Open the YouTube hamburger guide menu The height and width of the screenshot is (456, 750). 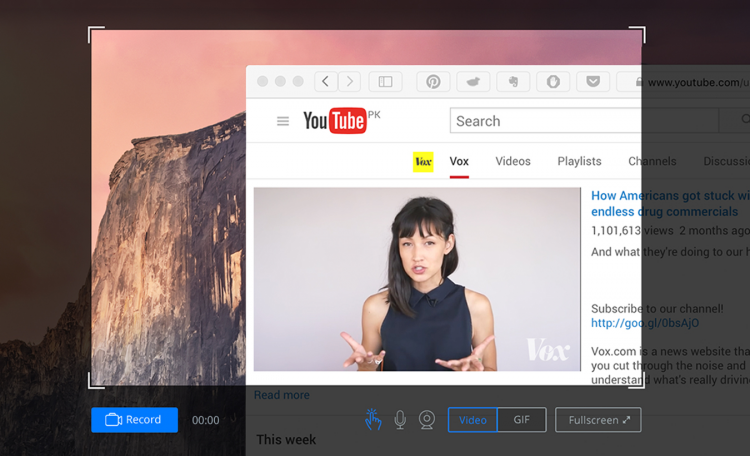(283, 121)
